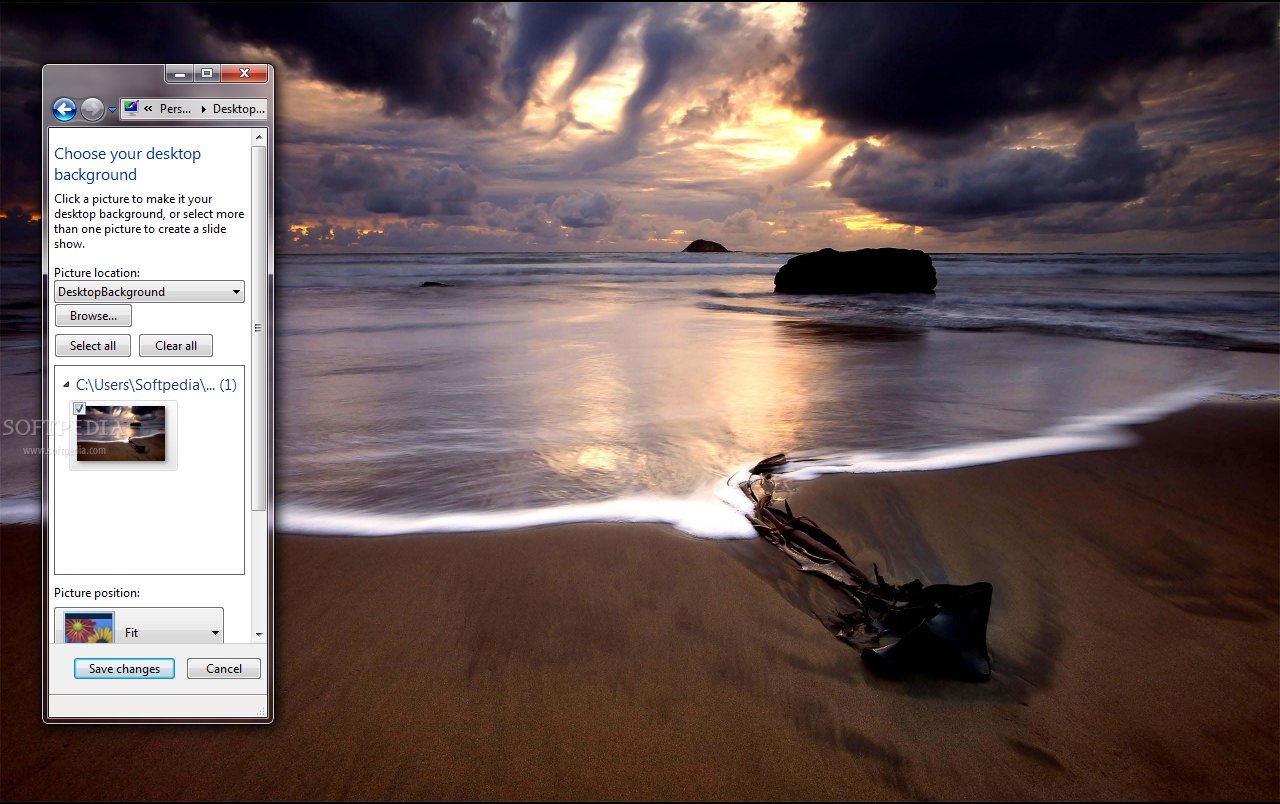Click the scrollbar down arrow in dialog

[x=259, y=635]
